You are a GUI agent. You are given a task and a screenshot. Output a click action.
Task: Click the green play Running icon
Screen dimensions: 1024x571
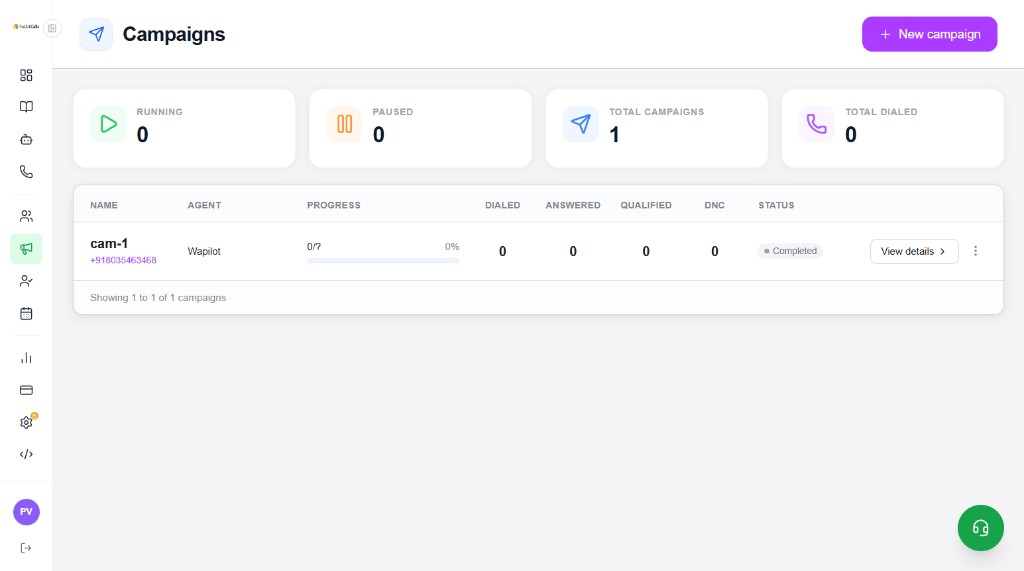point(108,123)
